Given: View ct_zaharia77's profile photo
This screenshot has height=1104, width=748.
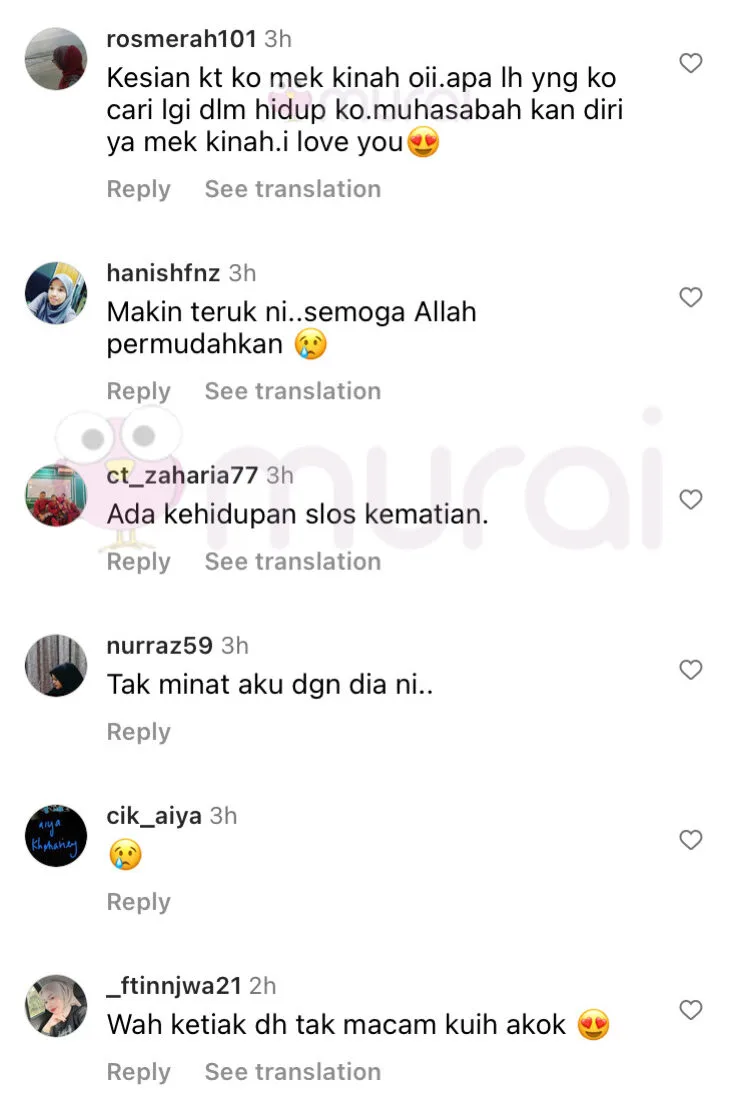Looking at the screenshot, I should coord(56,496).
